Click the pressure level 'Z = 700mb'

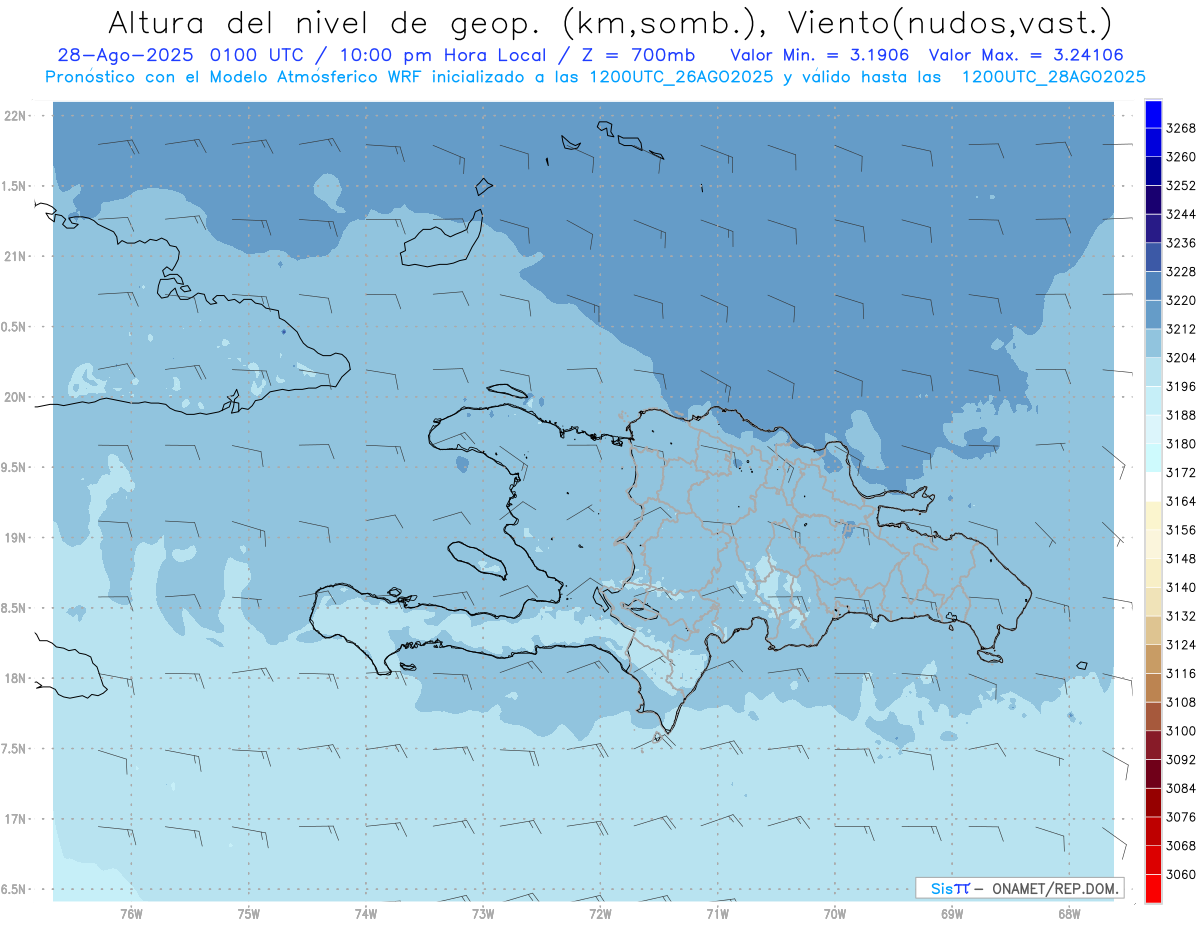click(632, 55)
